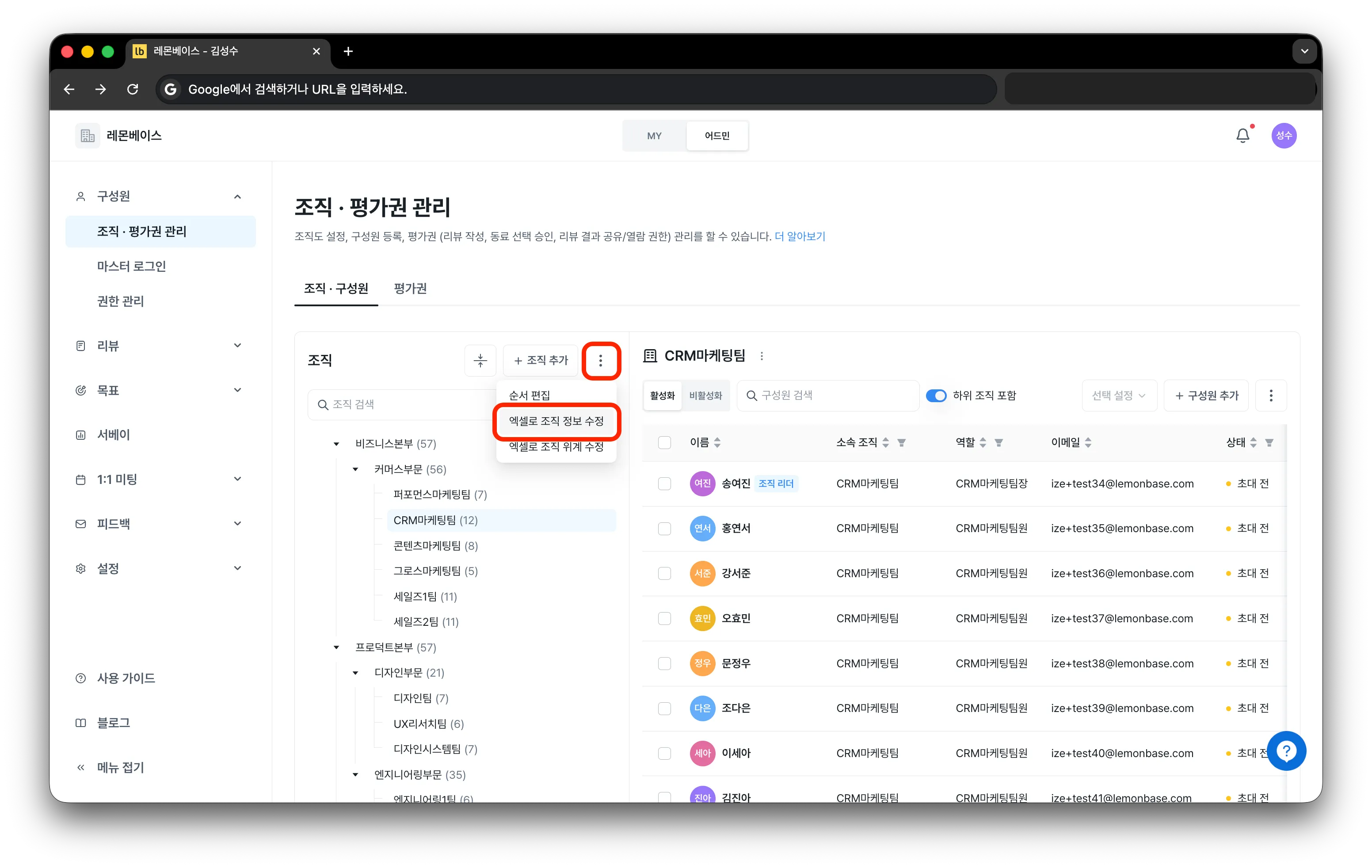Expand the 리뷰 sidebar section
Image resolution: width=1372 pixels, height=868 pixels.
point(238,346)
